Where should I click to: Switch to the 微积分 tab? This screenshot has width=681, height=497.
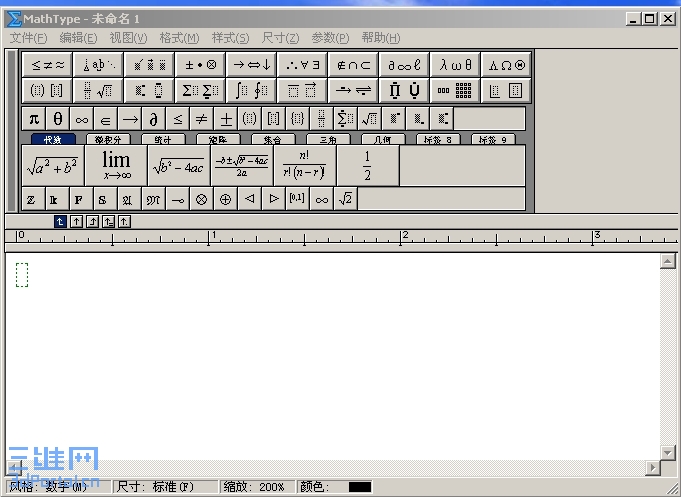108,139
